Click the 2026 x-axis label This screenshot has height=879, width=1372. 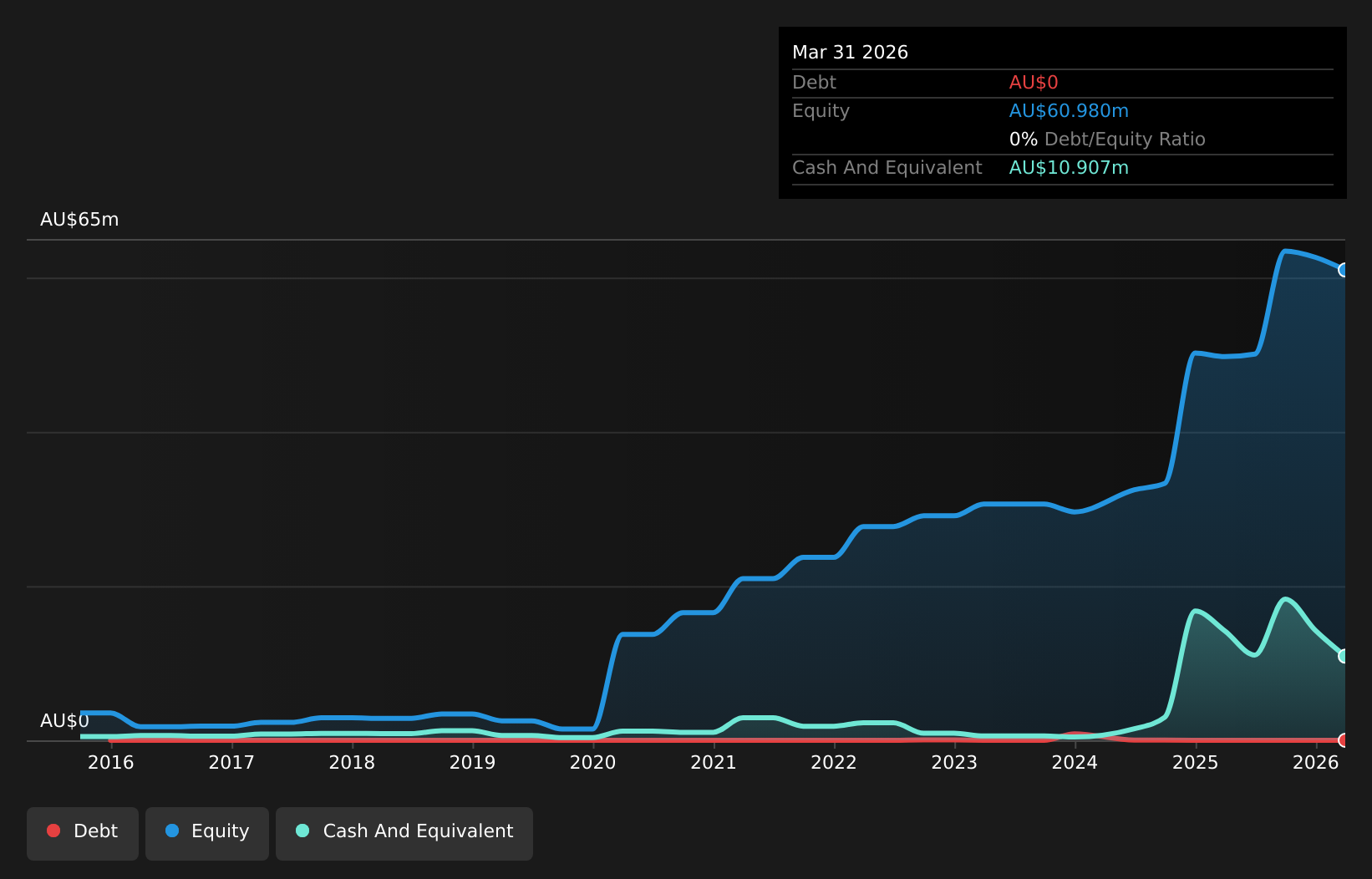[x=1316, y=762]
